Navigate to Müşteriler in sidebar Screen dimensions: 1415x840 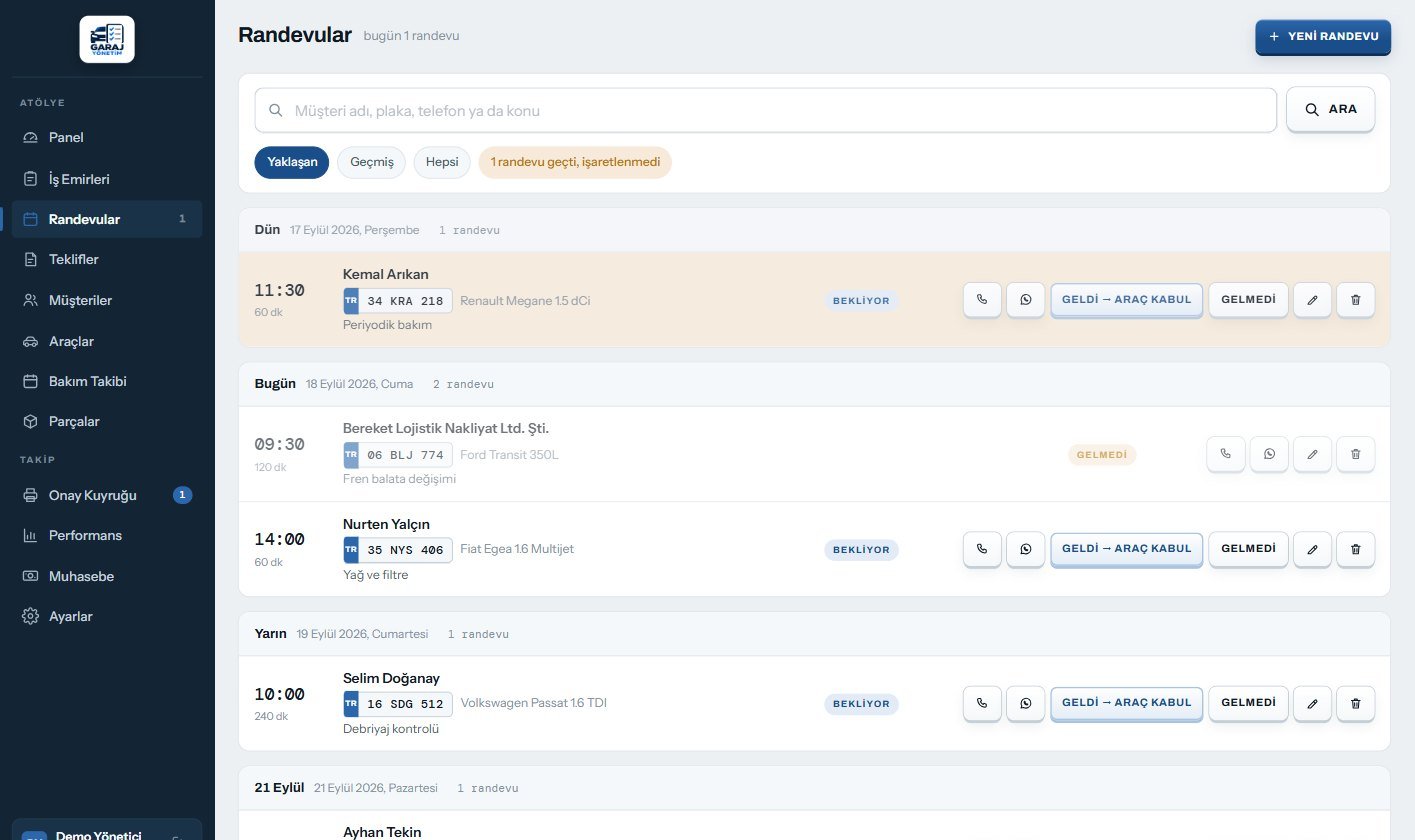tap(107, 300)
